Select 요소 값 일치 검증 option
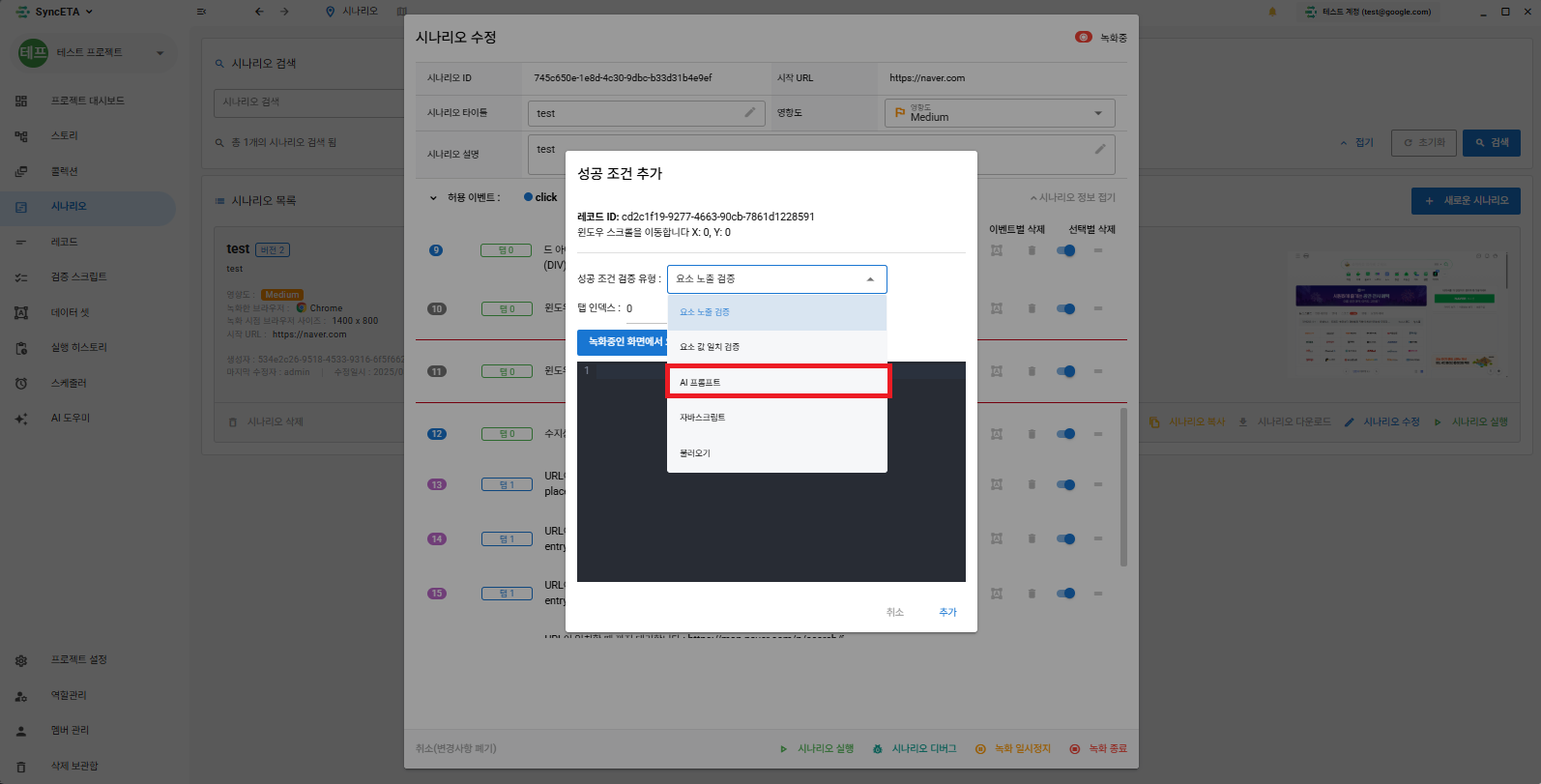This screenshot has width=1541, height=784. click(x=777, y=347)
